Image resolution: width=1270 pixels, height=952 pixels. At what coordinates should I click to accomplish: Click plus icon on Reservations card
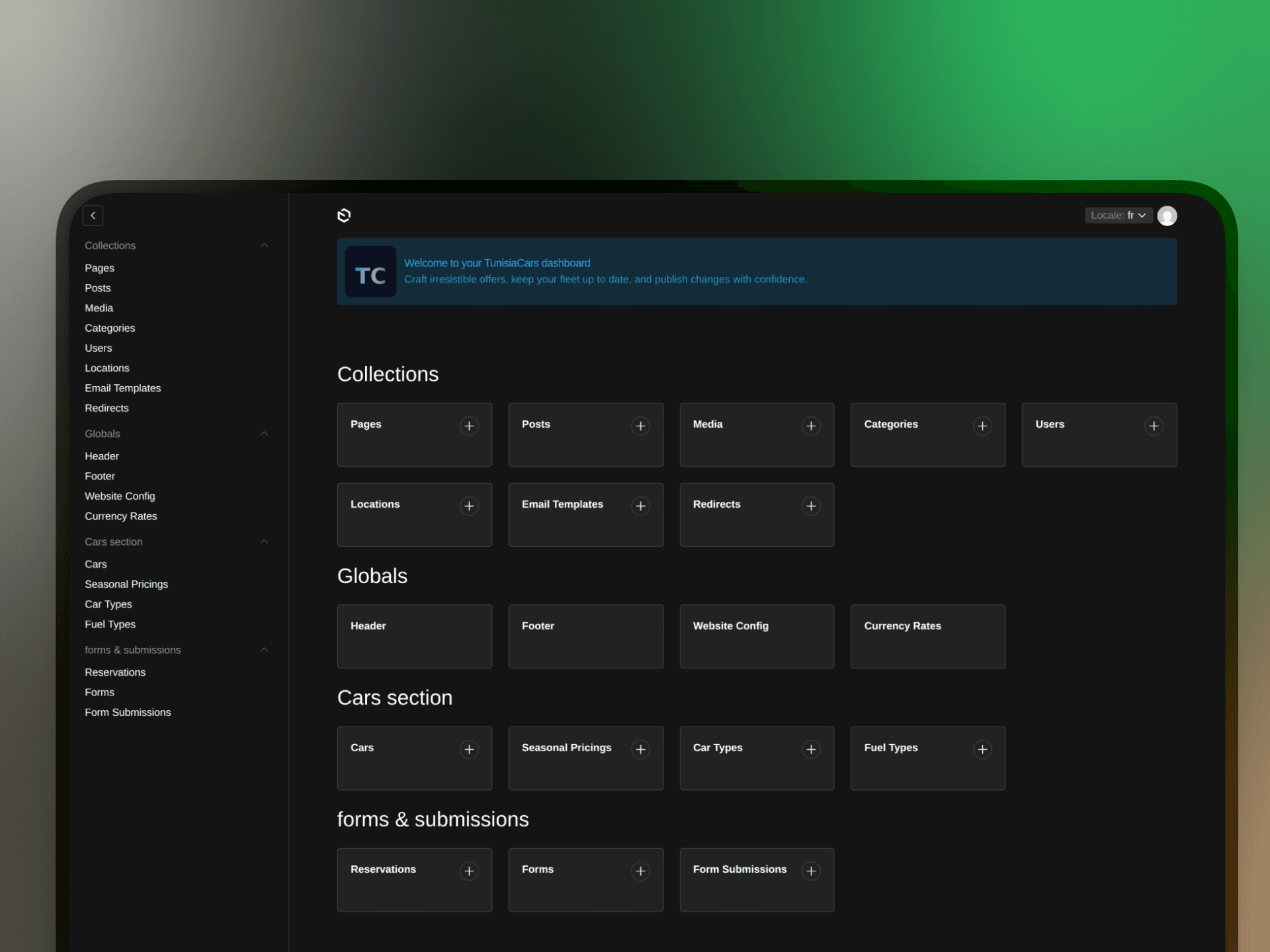point(469,871)
